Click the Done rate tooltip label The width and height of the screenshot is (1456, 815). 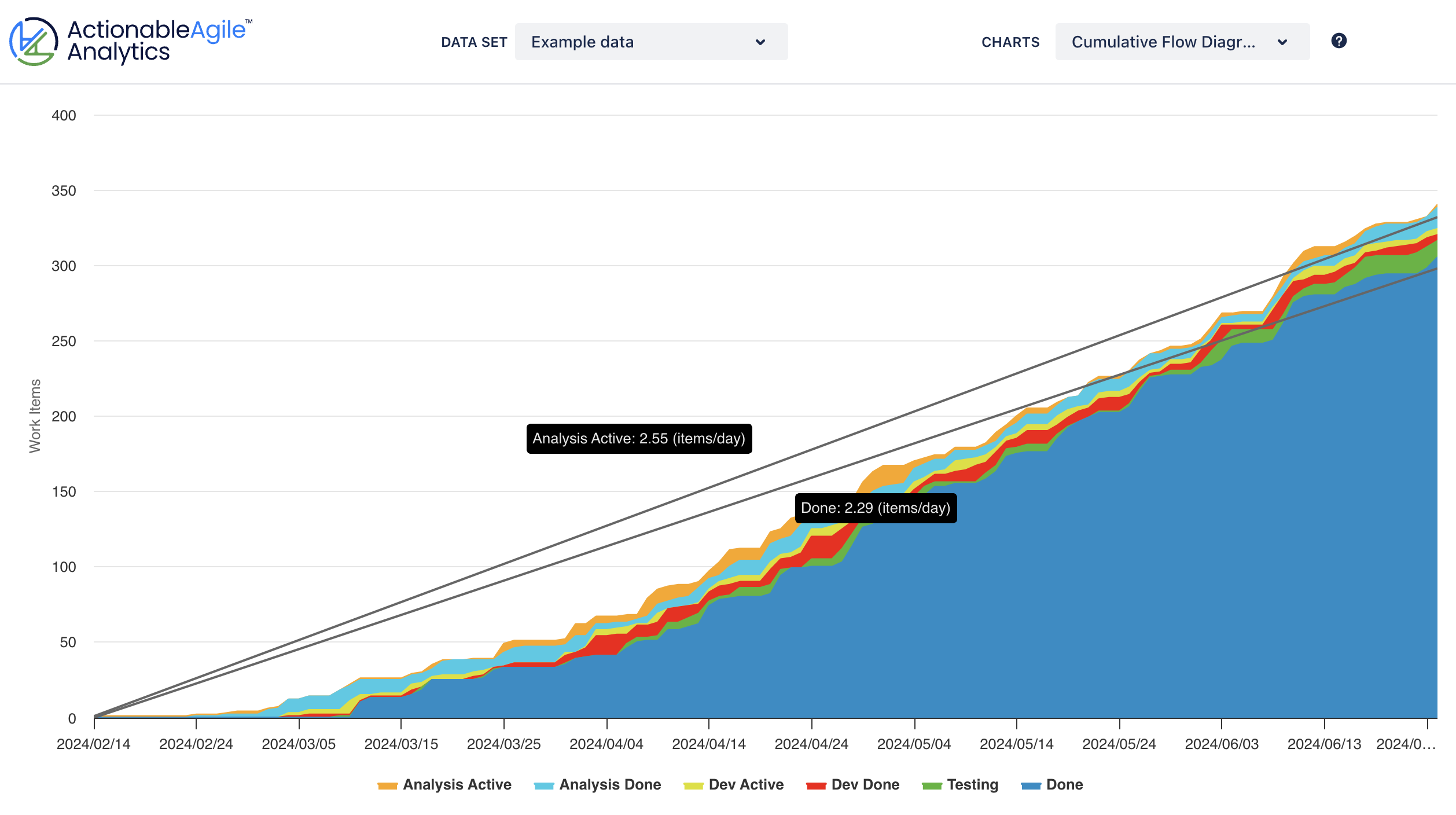tap(875, 509)
